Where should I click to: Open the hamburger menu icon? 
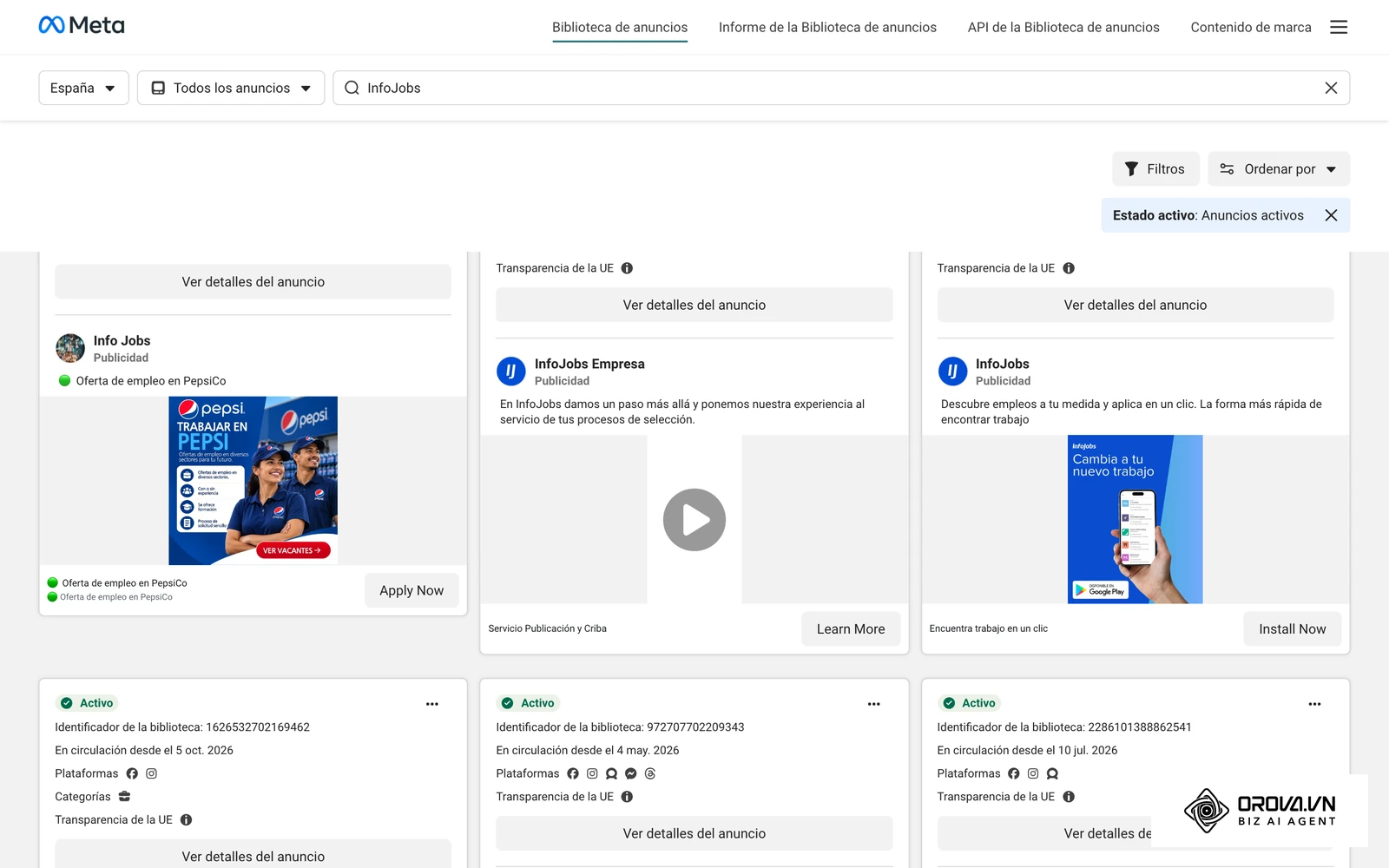pos(1339,27)
